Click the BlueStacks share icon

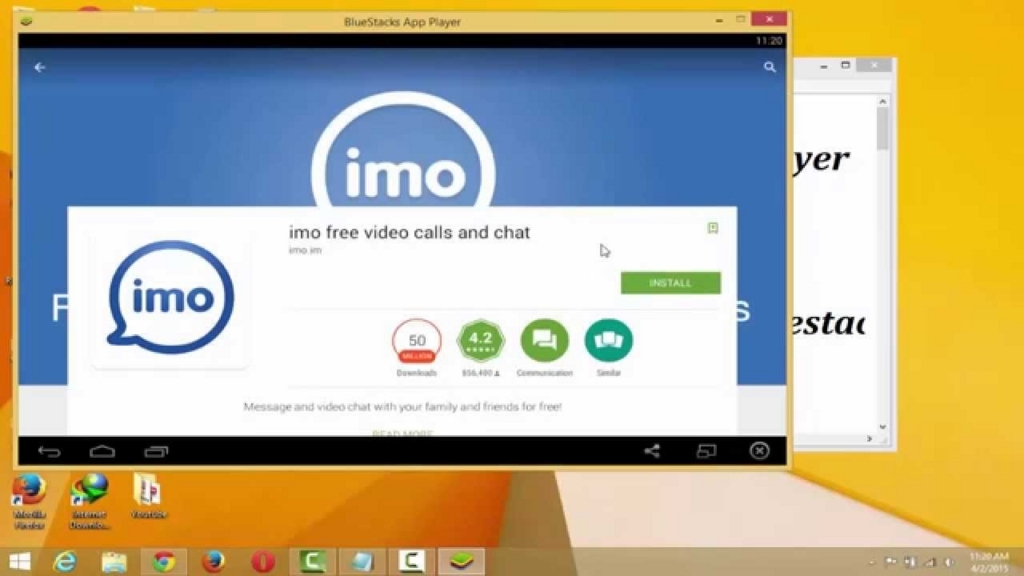[x=652, y=451]
